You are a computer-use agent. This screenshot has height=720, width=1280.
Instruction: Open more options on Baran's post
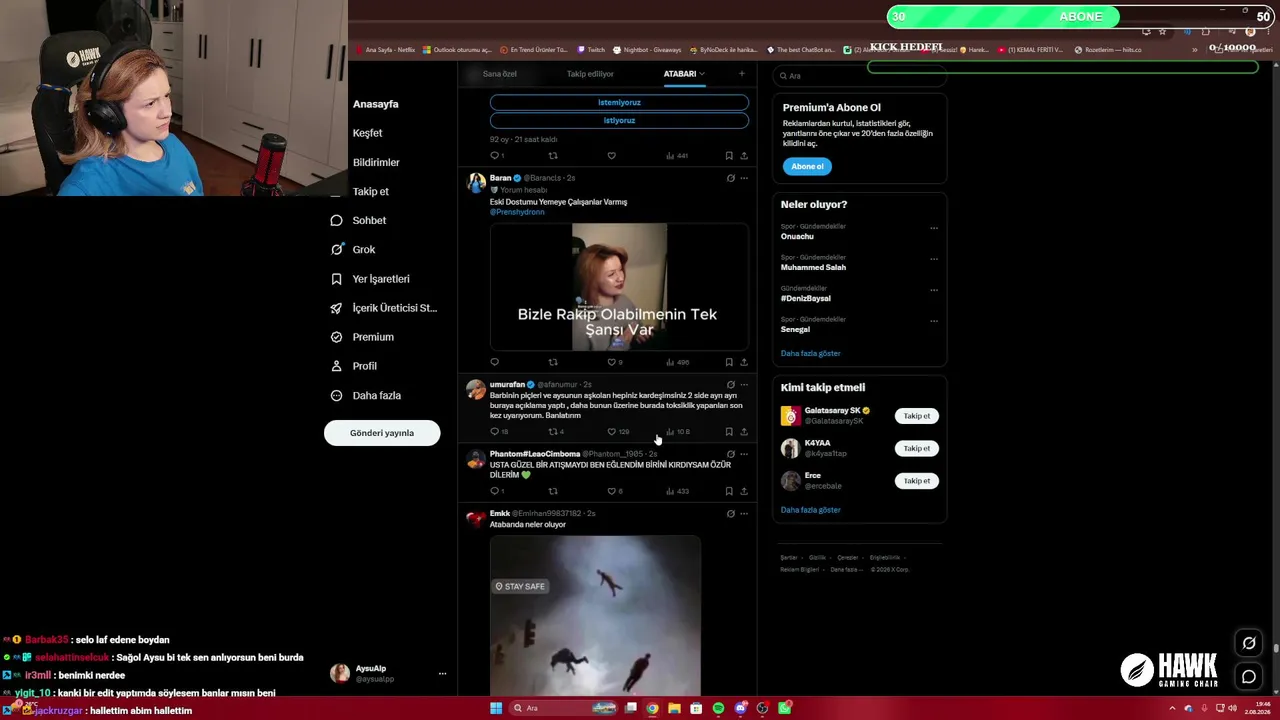(x=743, y=178)
